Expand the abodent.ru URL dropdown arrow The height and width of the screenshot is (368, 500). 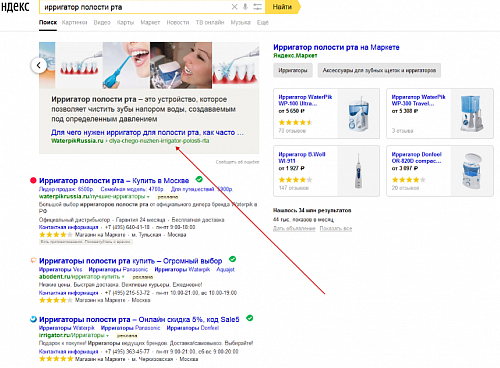click(123, 277)
